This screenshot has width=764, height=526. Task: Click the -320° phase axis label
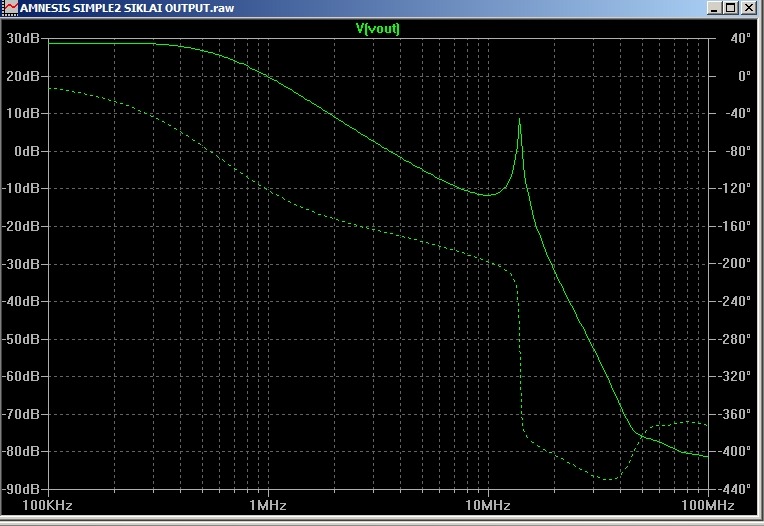coord(735,376)
